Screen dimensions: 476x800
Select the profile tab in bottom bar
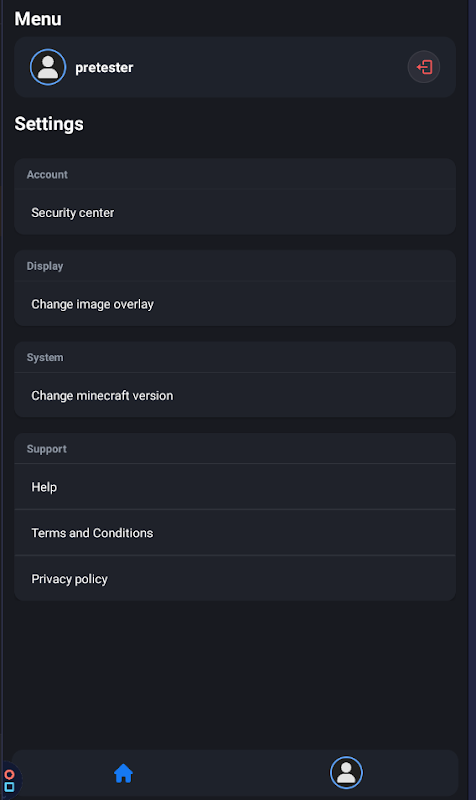(x=346, y=772)
